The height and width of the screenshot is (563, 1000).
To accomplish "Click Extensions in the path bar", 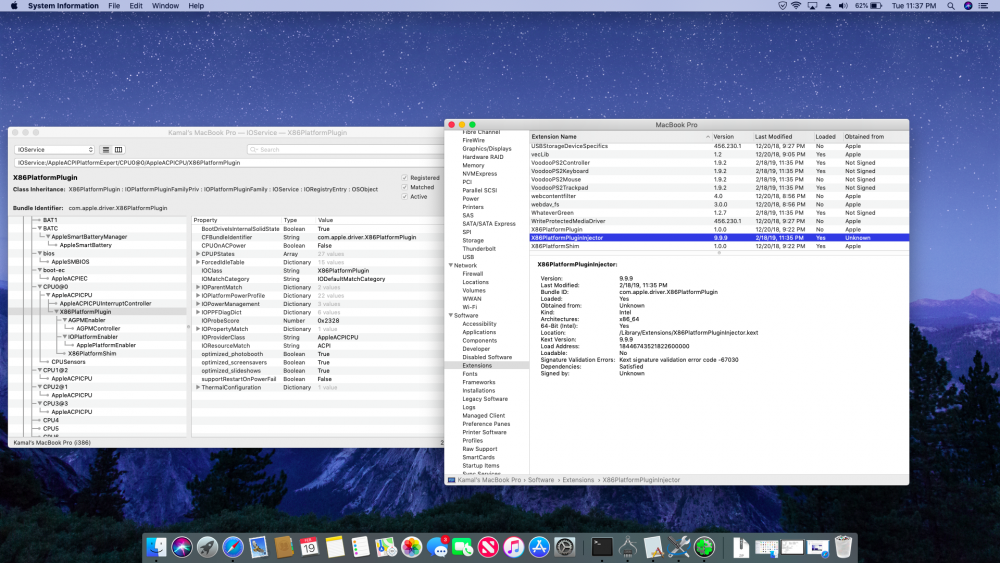I will coord(578,480).
